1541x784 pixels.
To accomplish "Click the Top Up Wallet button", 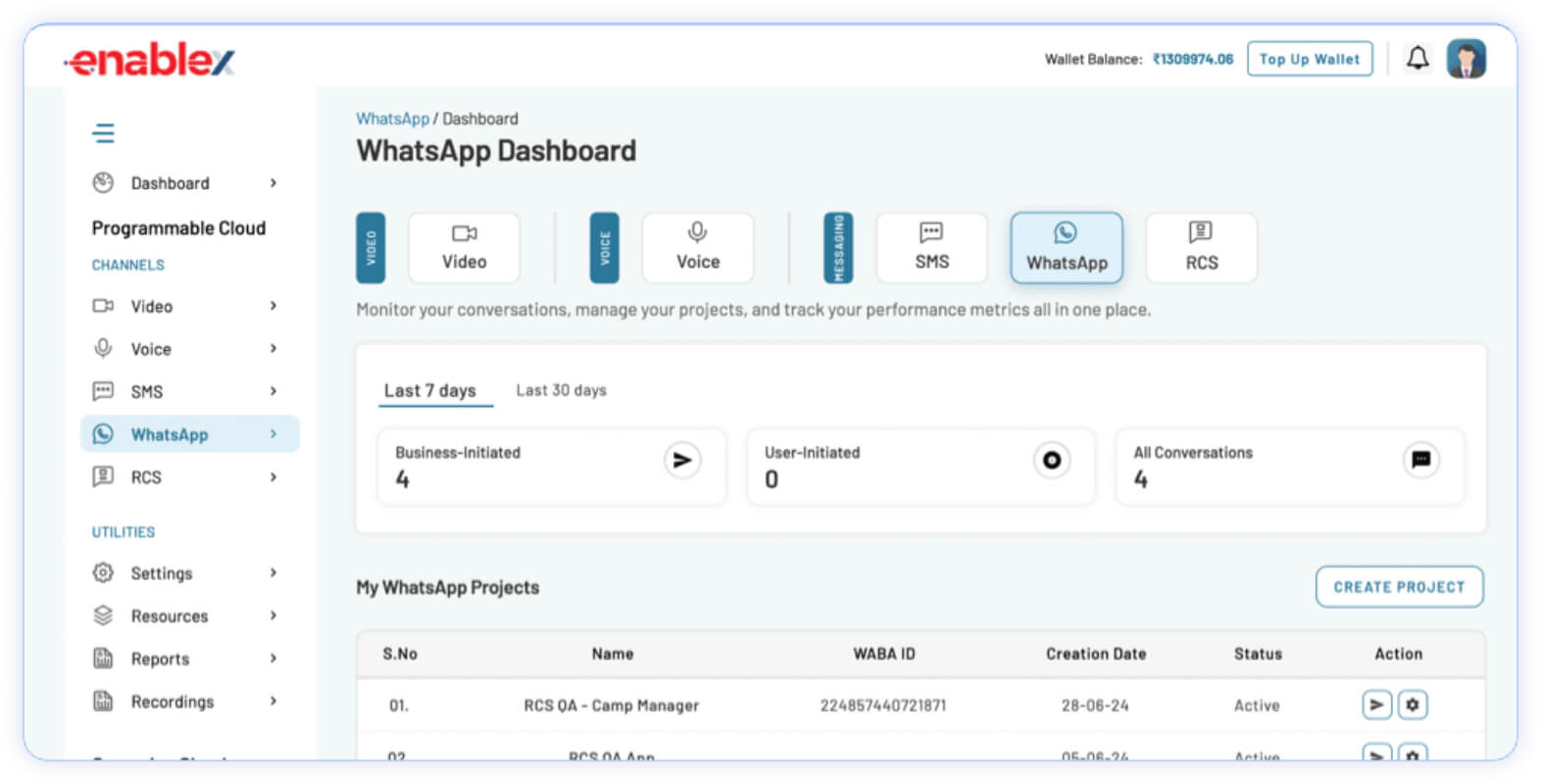I will [x=1310, y=59].
